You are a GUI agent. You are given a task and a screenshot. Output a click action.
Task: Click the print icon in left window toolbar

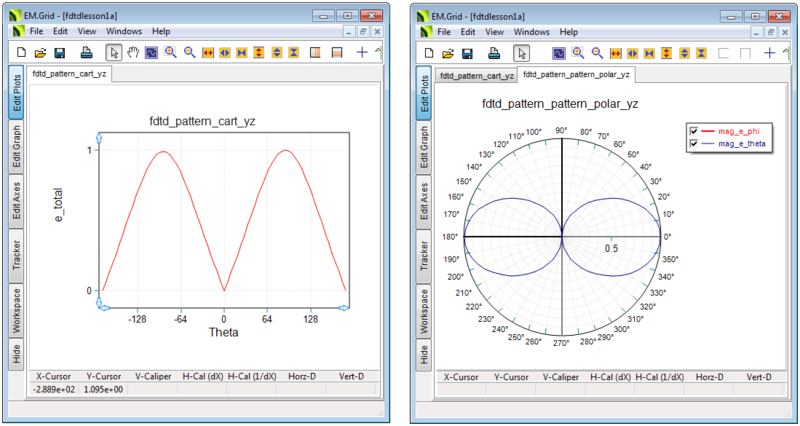click(86, 52)
